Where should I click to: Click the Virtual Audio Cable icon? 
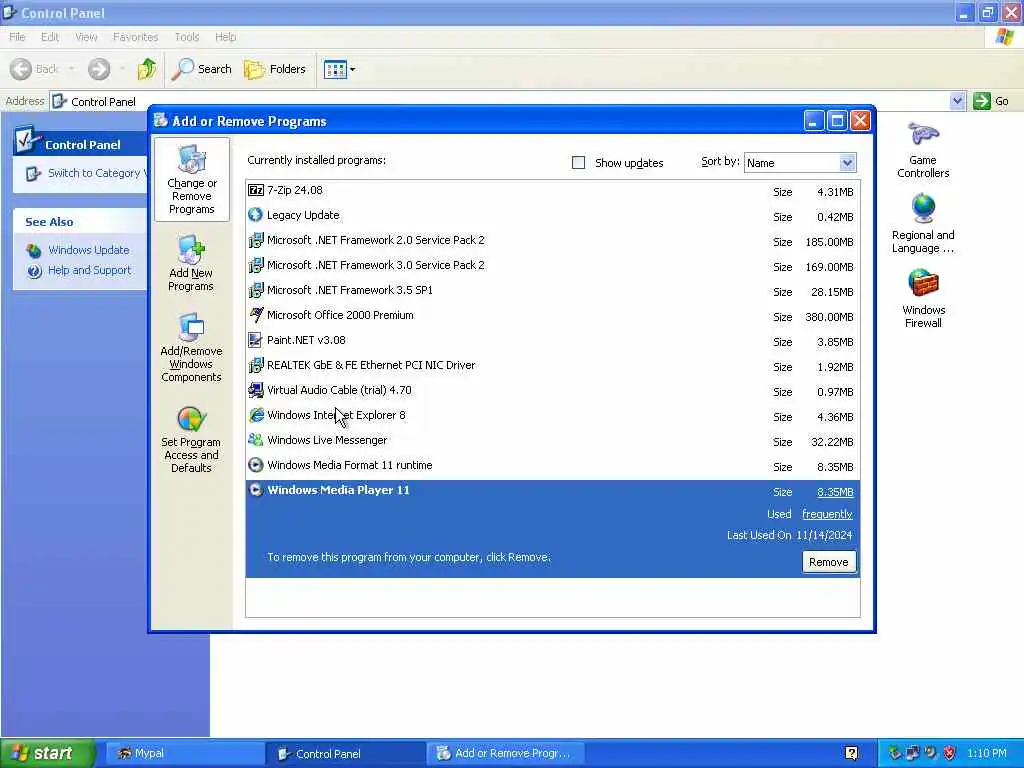[256, 390]
